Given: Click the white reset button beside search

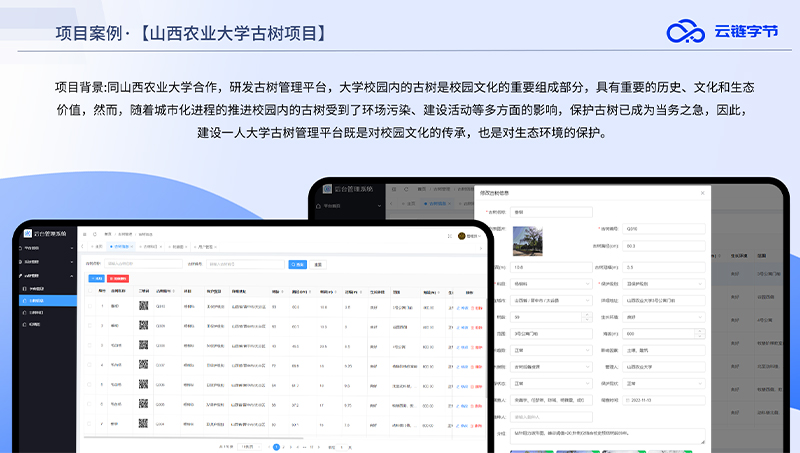Looking at the screenshot, I should click(x=318, y=264).
